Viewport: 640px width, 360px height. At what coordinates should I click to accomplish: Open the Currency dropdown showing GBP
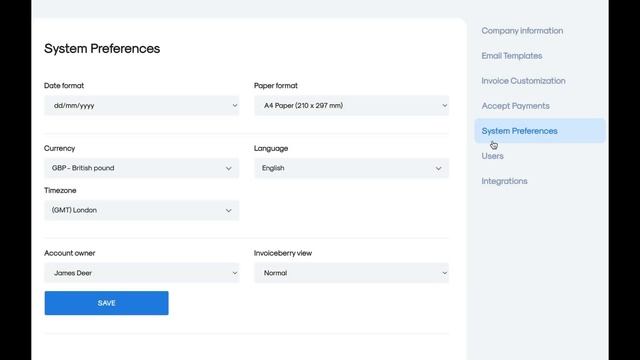coord(142,168)
